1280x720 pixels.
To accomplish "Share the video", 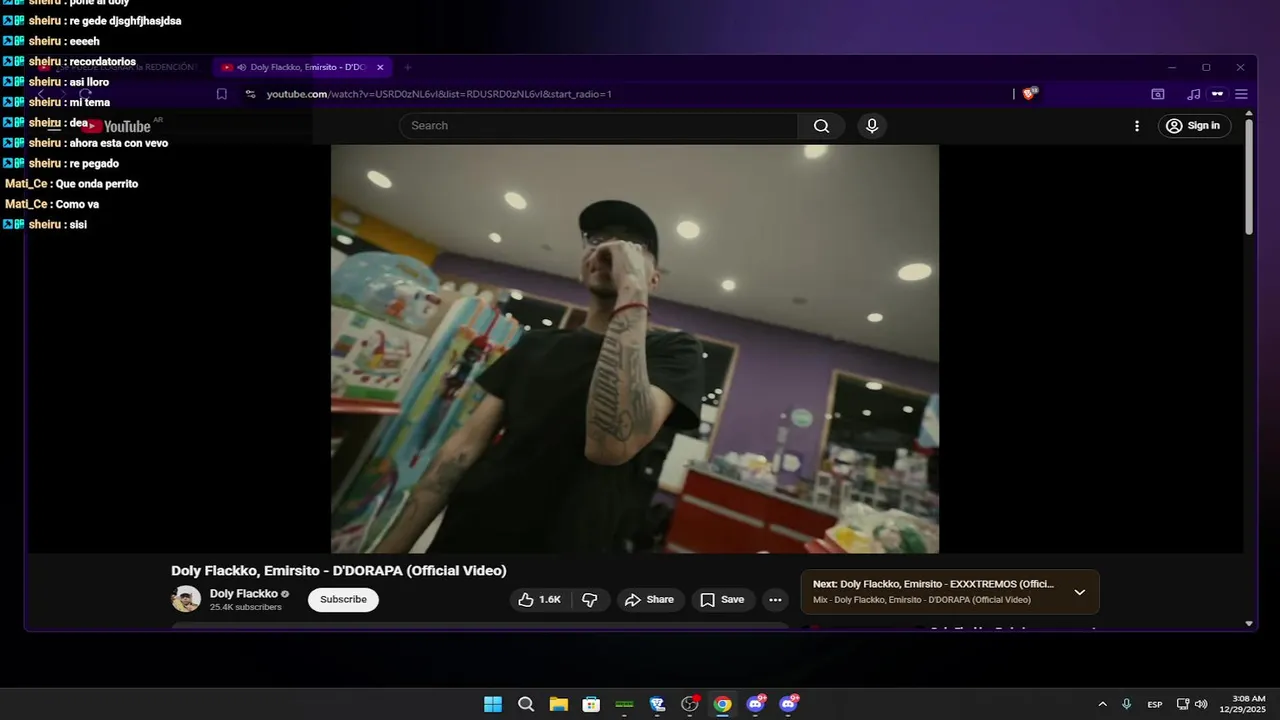I will point(649,600).
